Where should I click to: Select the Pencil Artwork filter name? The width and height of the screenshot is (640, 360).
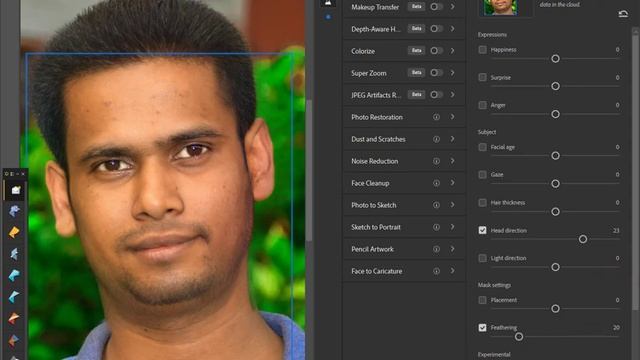click(x=372, y=249)
